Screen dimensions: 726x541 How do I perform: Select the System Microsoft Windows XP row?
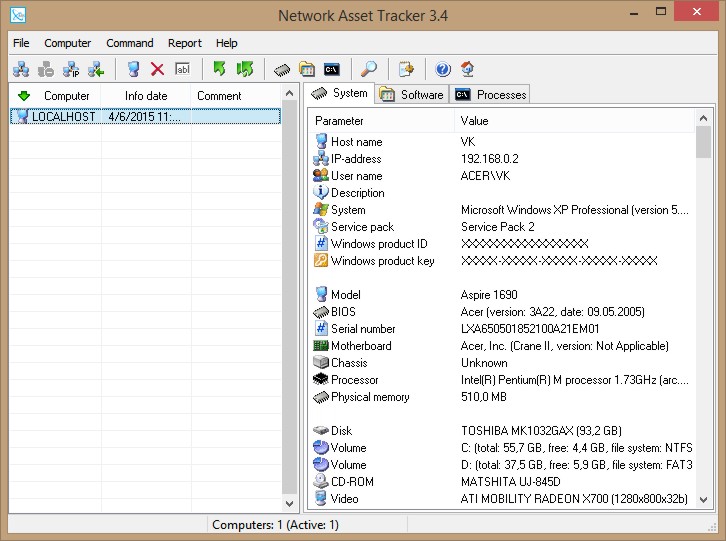click(x=502, y=210)
